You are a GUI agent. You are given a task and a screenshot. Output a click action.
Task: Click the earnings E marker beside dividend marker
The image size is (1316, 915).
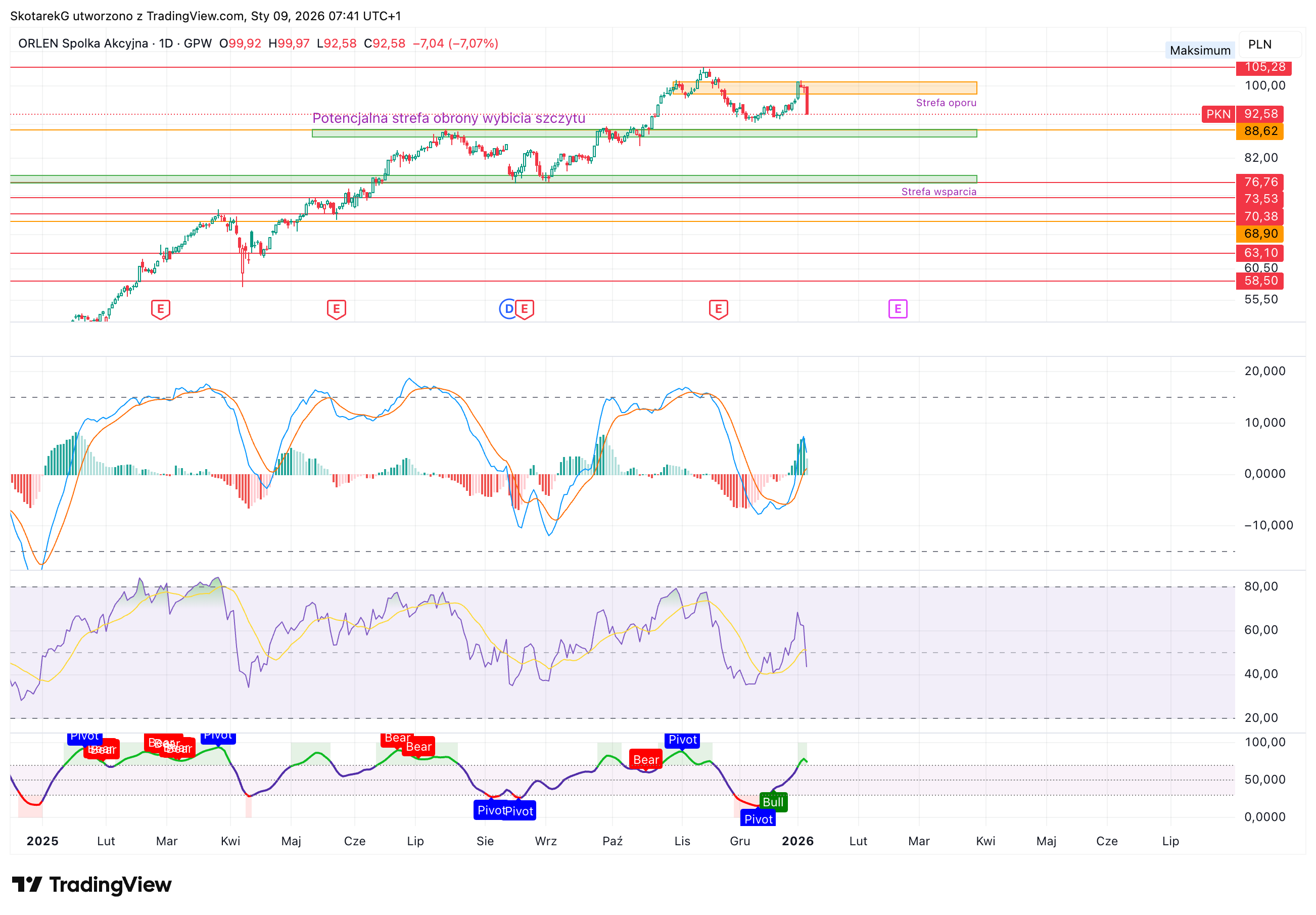click(525, 309)
